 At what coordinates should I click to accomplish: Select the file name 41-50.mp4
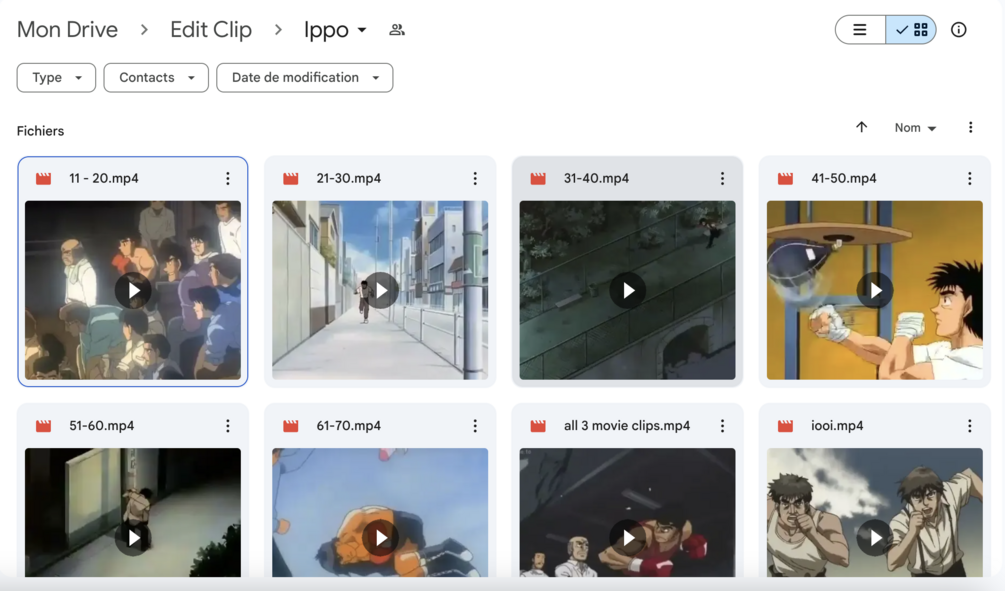point(843,179)
